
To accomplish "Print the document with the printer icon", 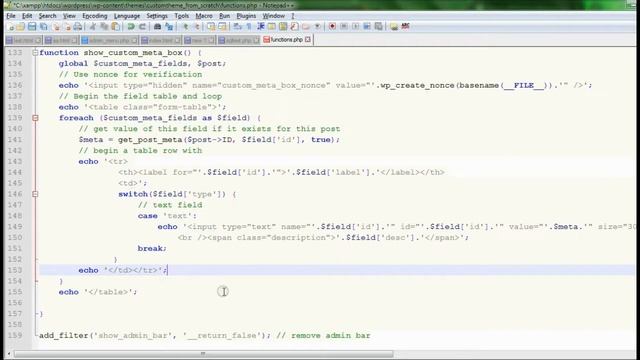I will tap(78, 27).
